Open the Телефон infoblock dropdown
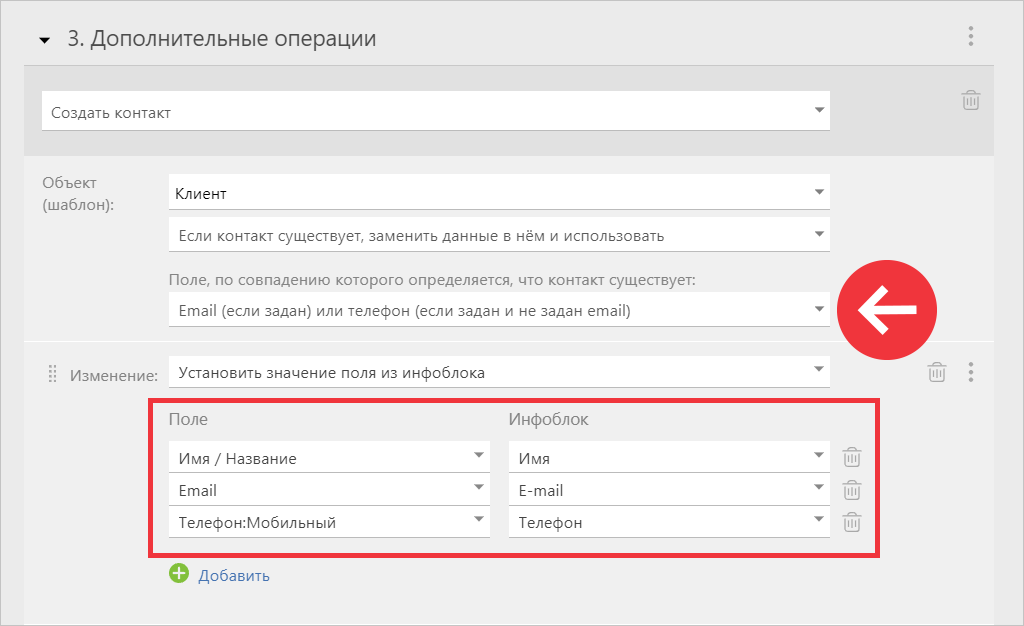 click(x=669, y=522)
